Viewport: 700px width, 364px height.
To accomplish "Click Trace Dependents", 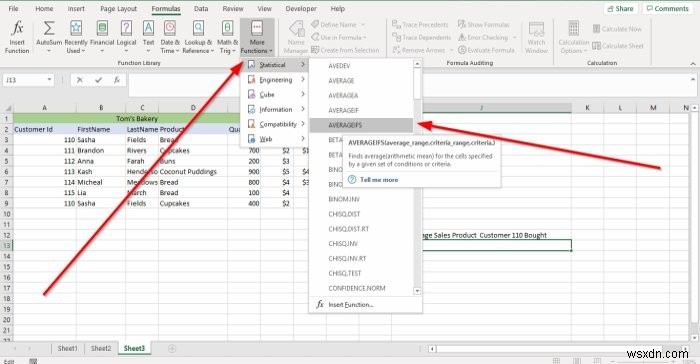I will [x=421, y=37].
